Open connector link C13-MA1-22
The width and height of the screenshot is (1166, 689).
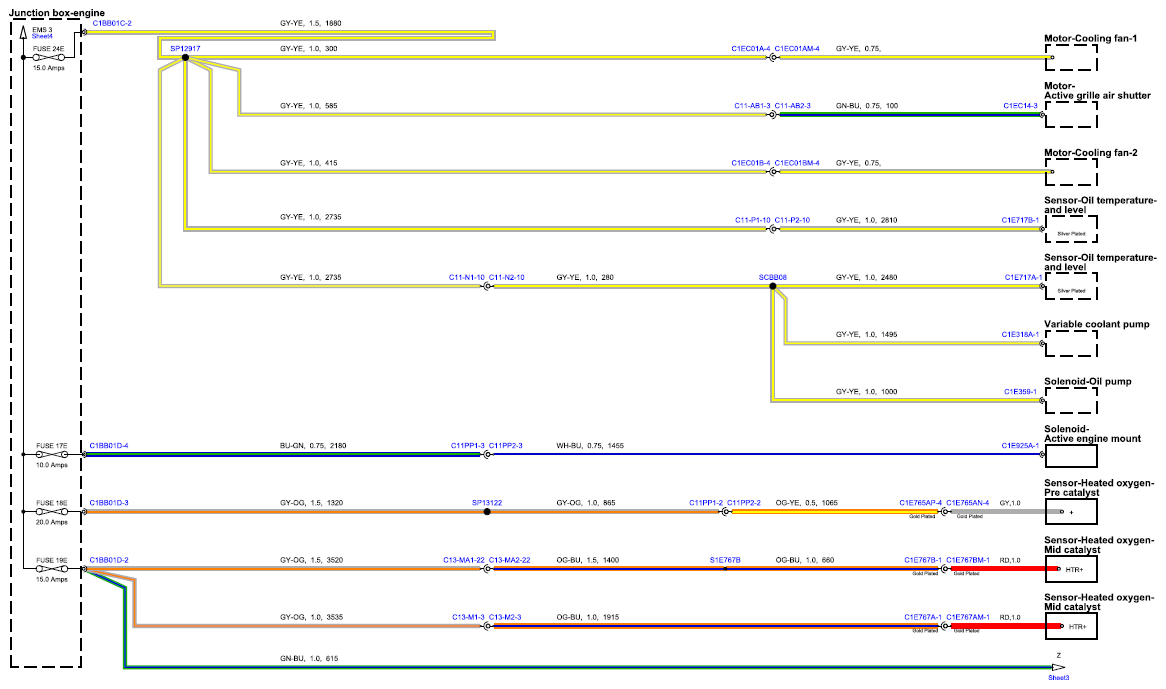pyautogui.click(x=464, y=560)
